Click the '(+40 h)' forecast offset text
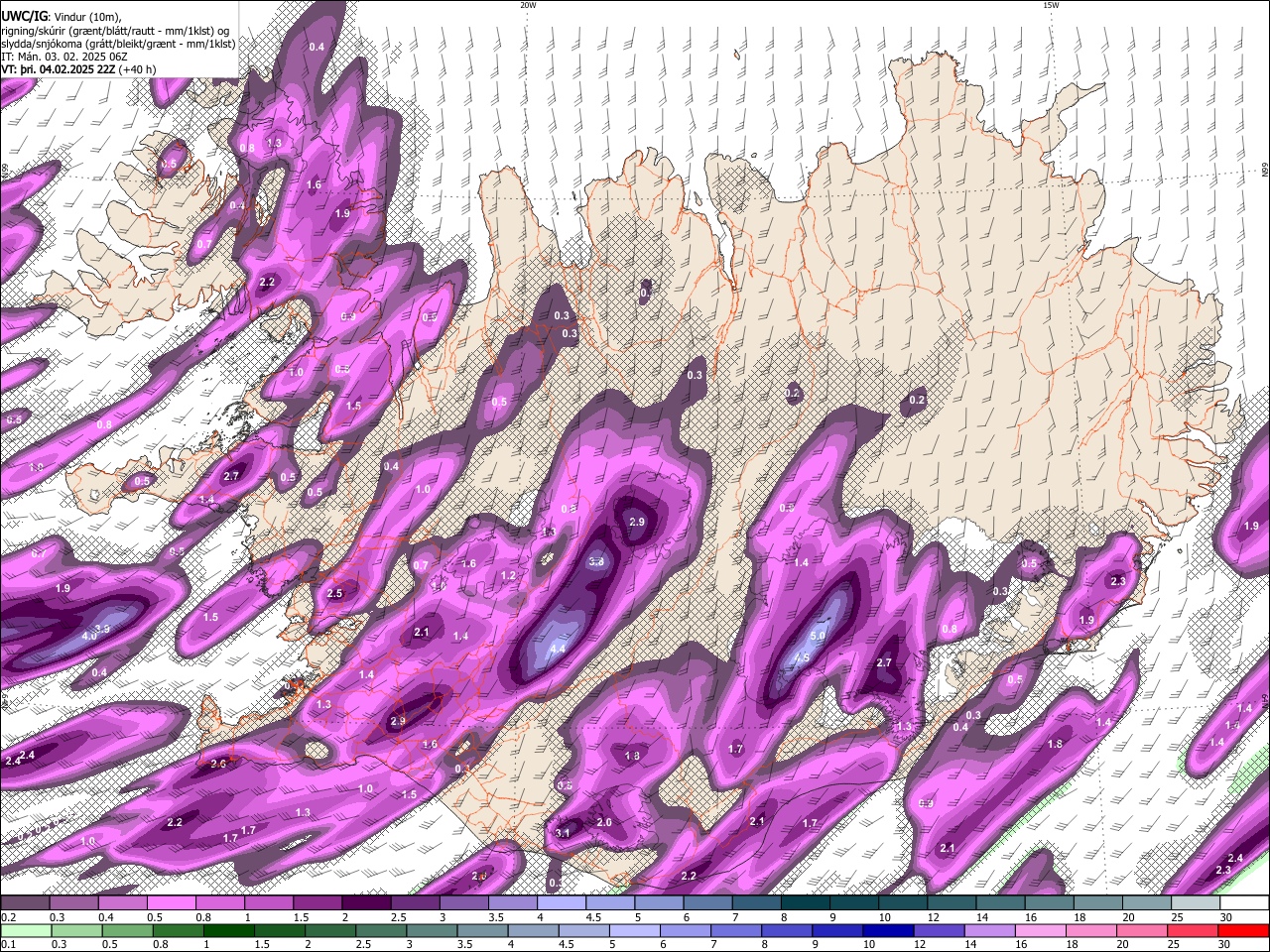1270x952 pixels. point(137,69)
